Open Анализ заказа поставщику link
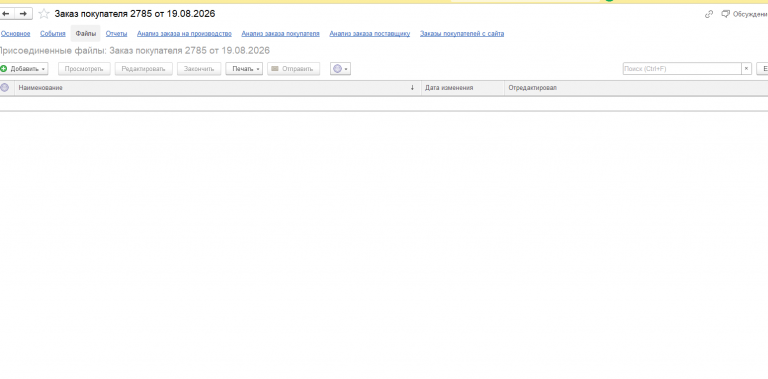 (370, 34)
